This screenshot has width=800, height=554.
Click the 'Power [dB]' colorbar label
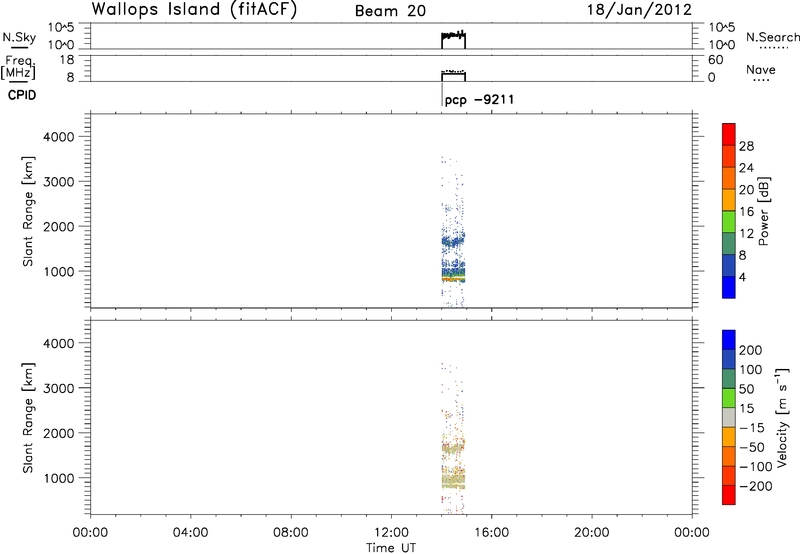pyautogui.click(x=763, y=211)
